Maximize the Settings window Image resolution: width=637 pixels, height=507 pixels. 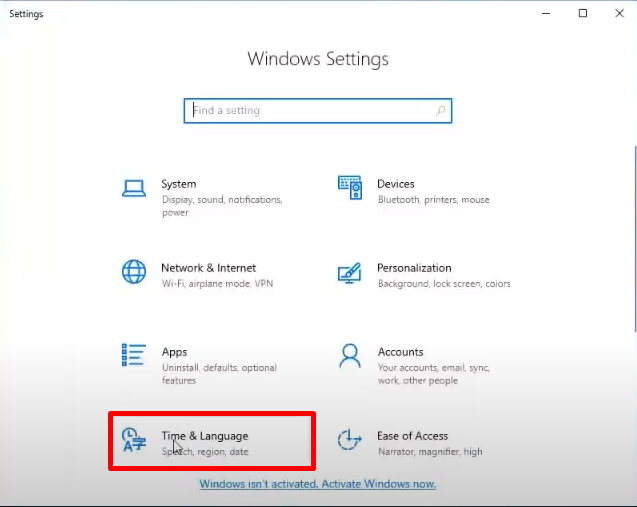tap(583, 13)
